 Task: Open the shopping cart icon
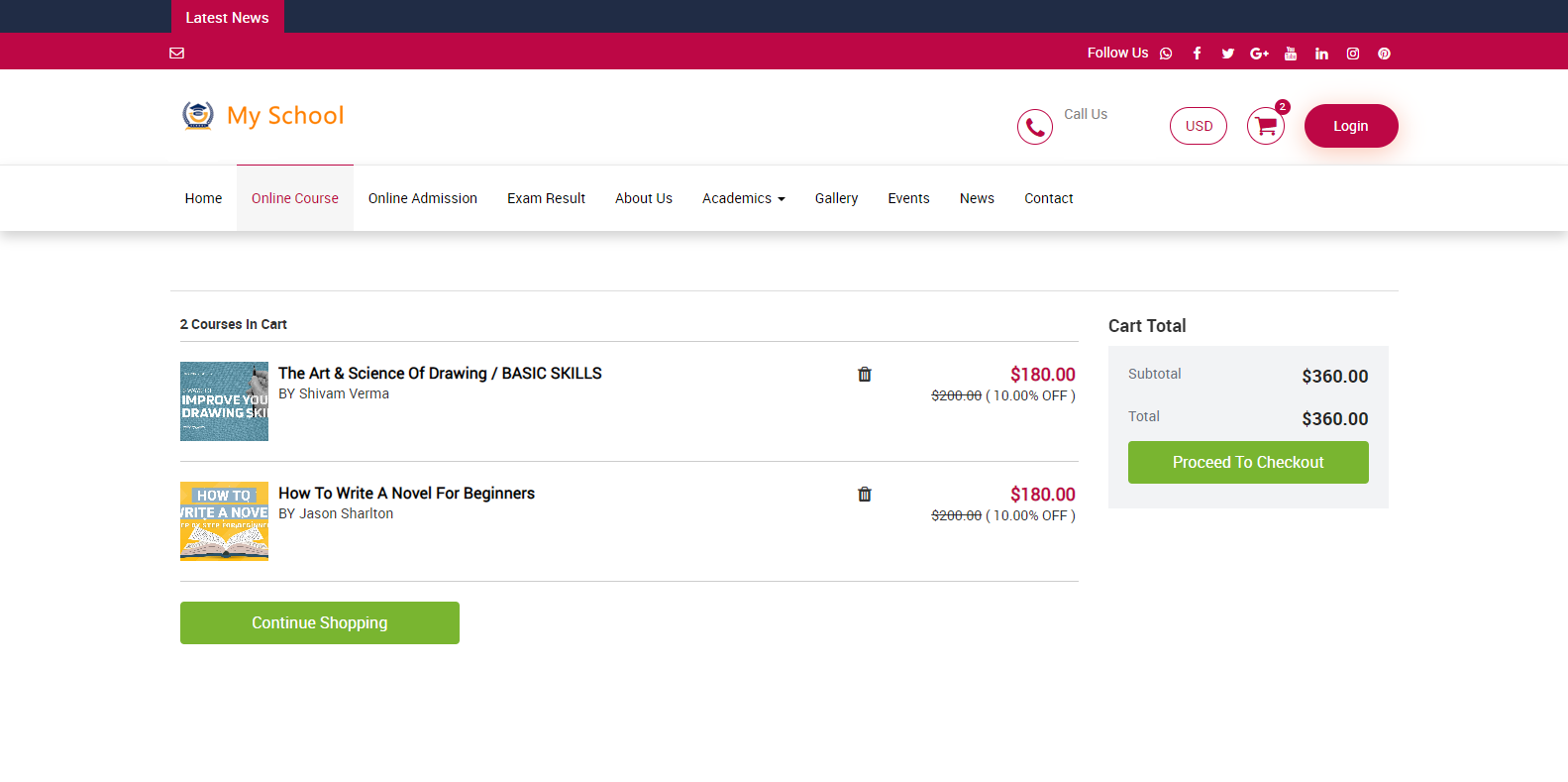point(1265,126)
